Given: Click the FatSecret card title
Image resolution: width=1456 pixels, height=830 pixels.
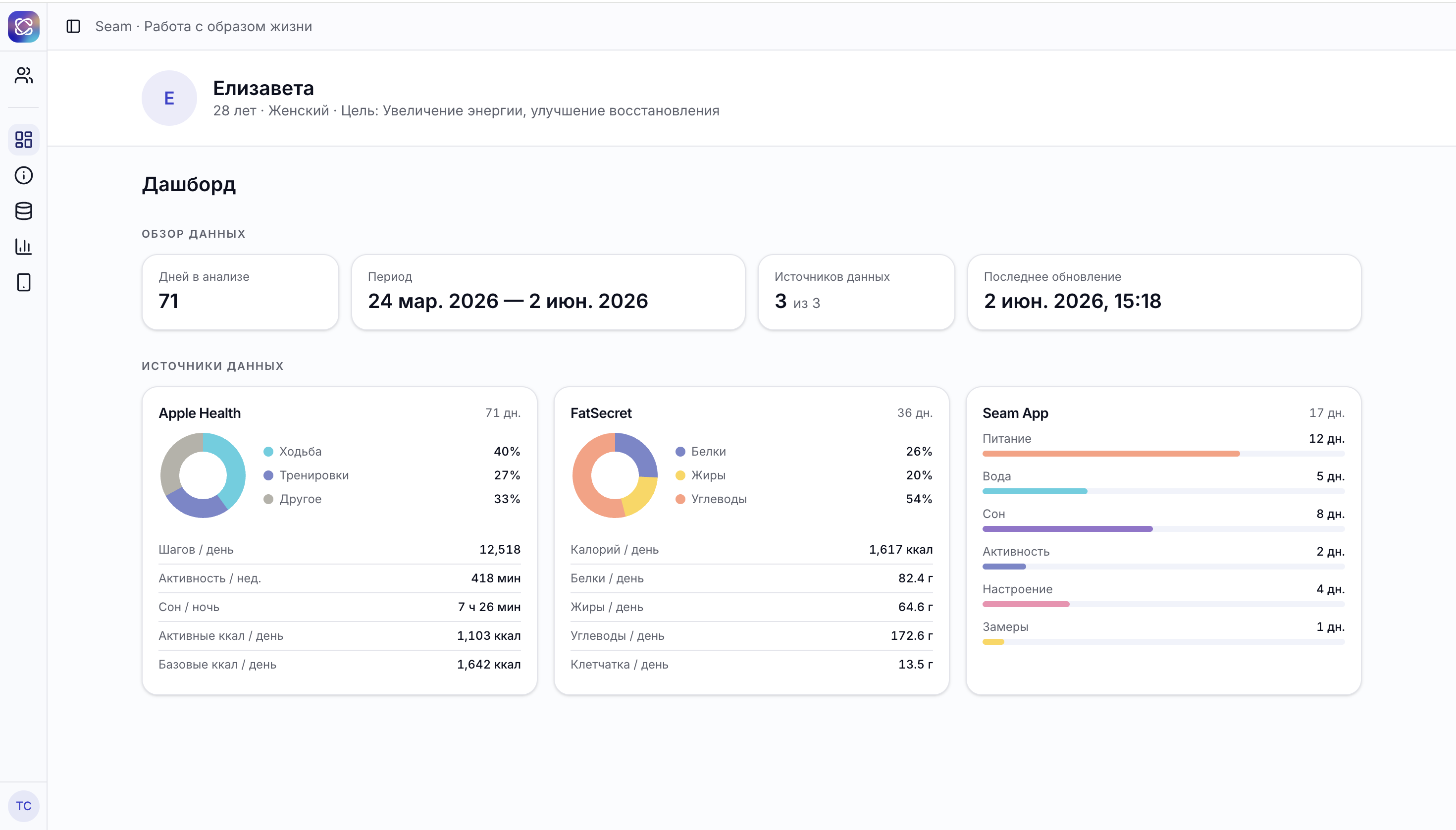Looking at the screenshot, I should point(601,414).
